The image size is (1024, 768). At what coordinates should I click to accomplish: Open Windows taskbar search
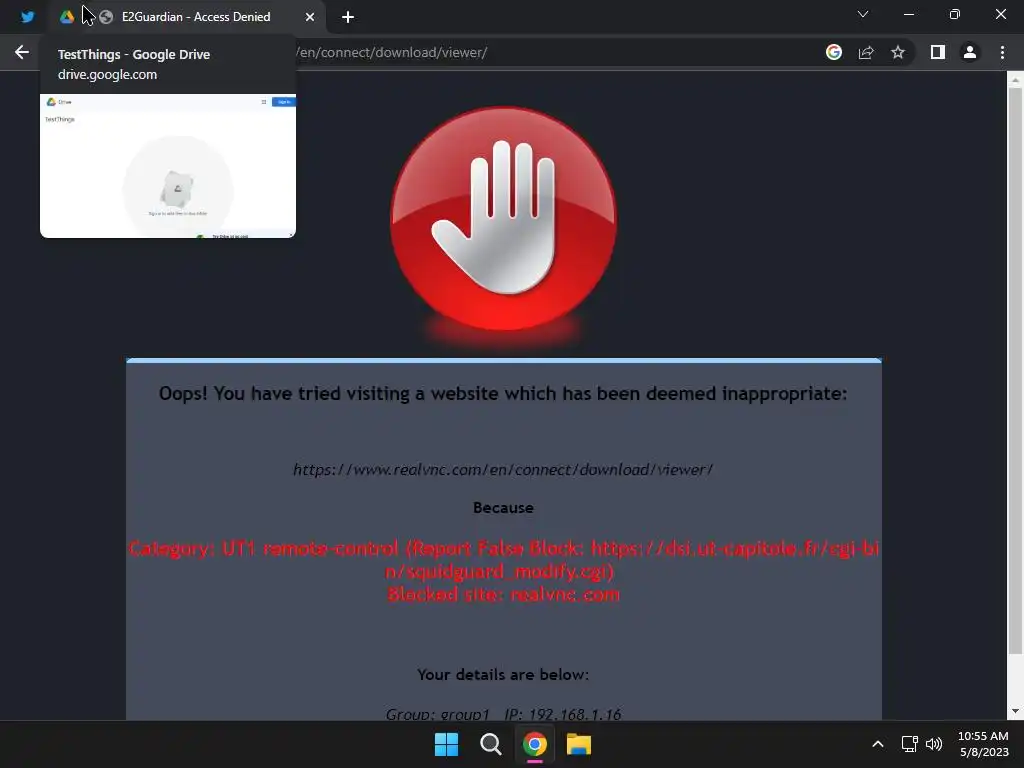[x=490, y=744]
